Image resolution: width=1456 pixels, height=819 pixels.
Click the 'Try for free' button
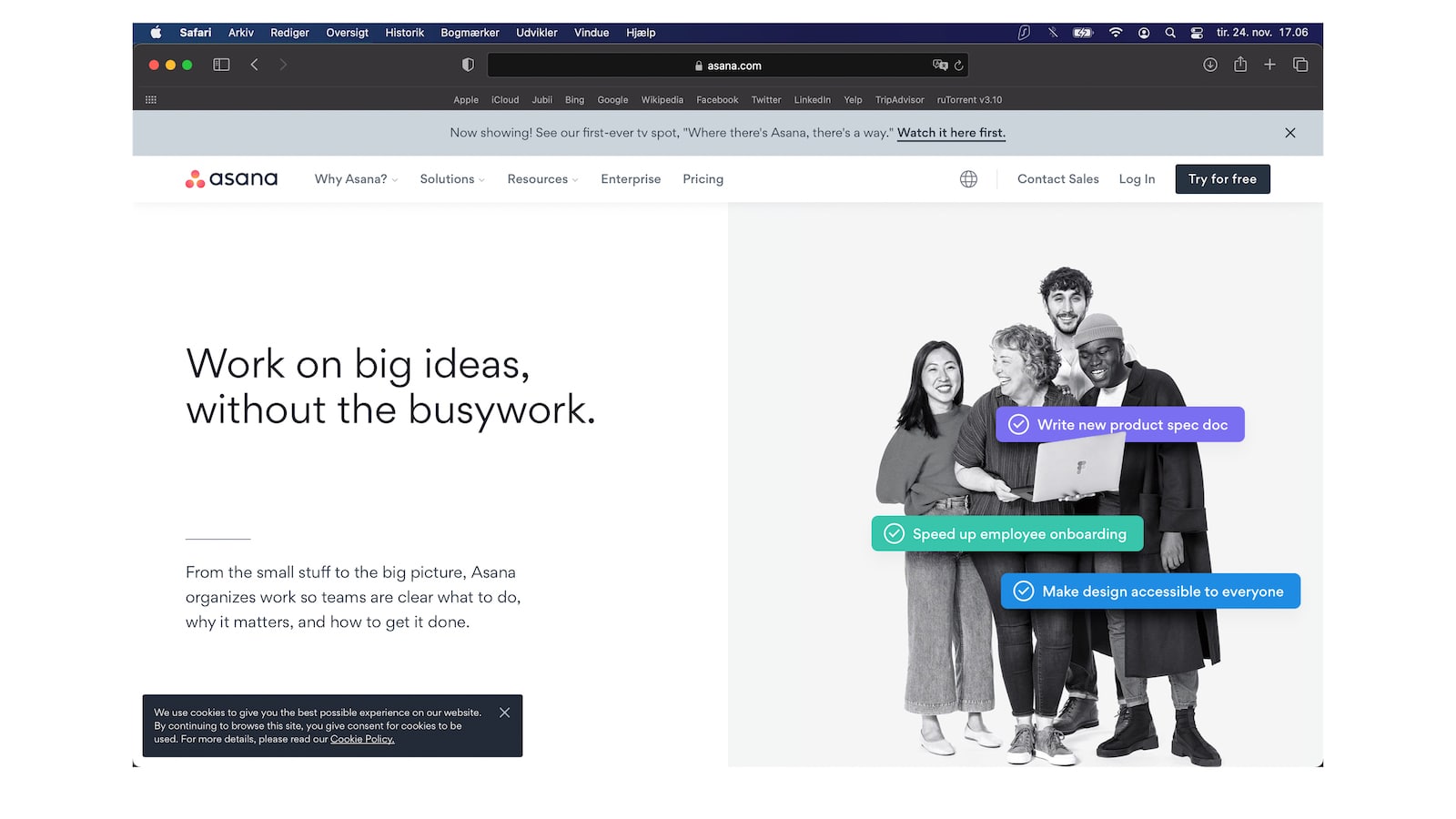click(1222, 179)
